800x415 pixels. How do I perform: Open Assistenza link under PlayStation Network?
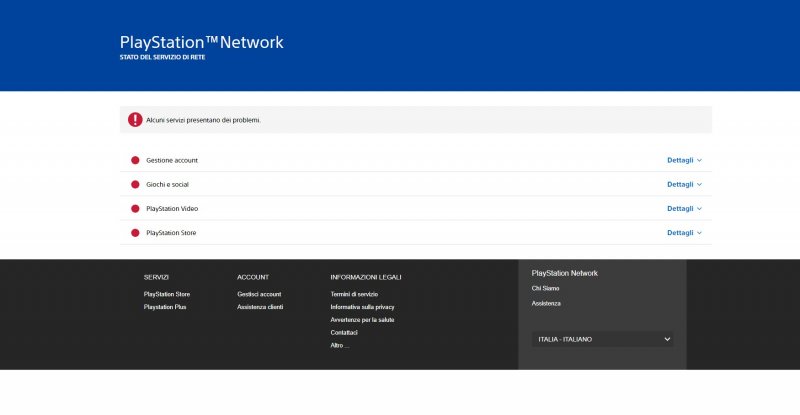click(546, 303)
